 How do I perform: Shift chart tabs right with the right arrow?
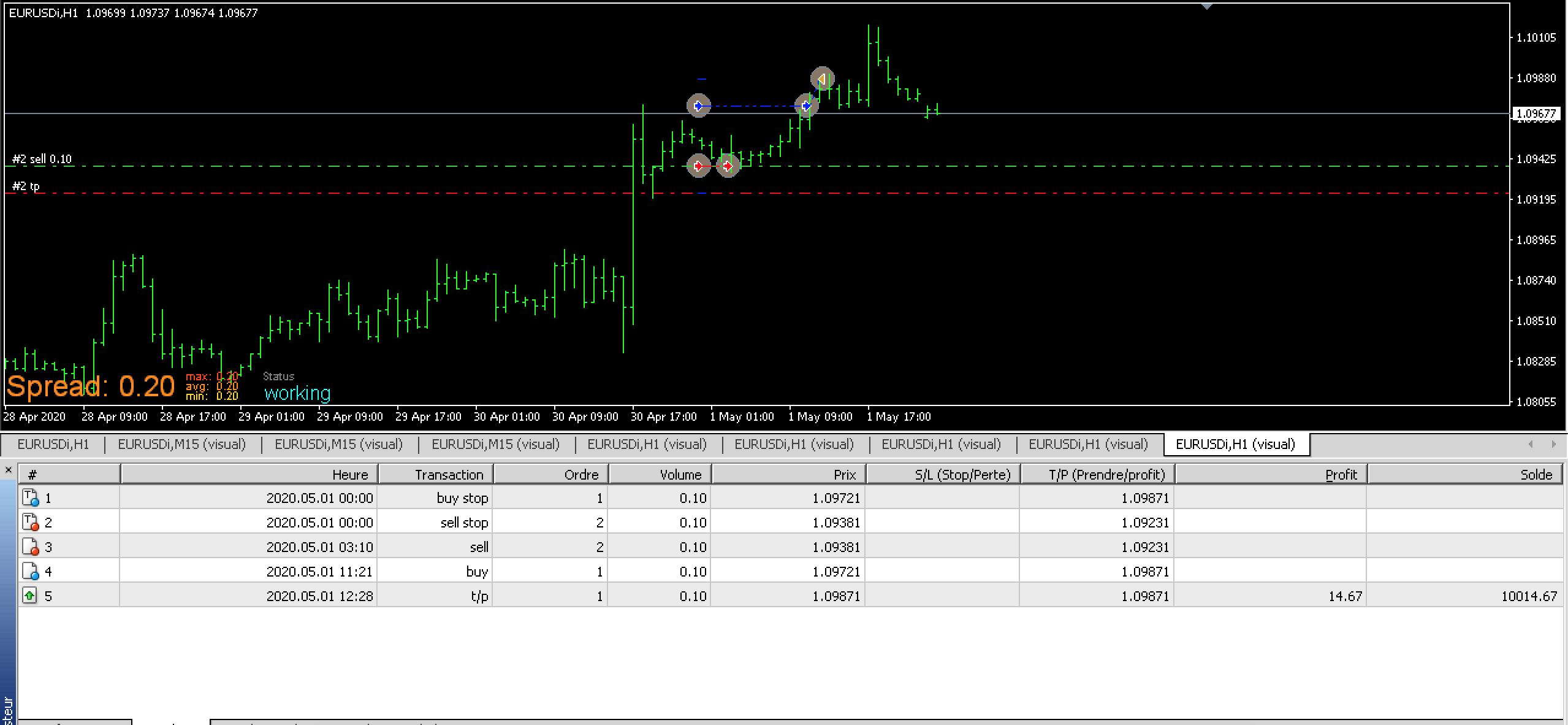(x=1553, y=444)
